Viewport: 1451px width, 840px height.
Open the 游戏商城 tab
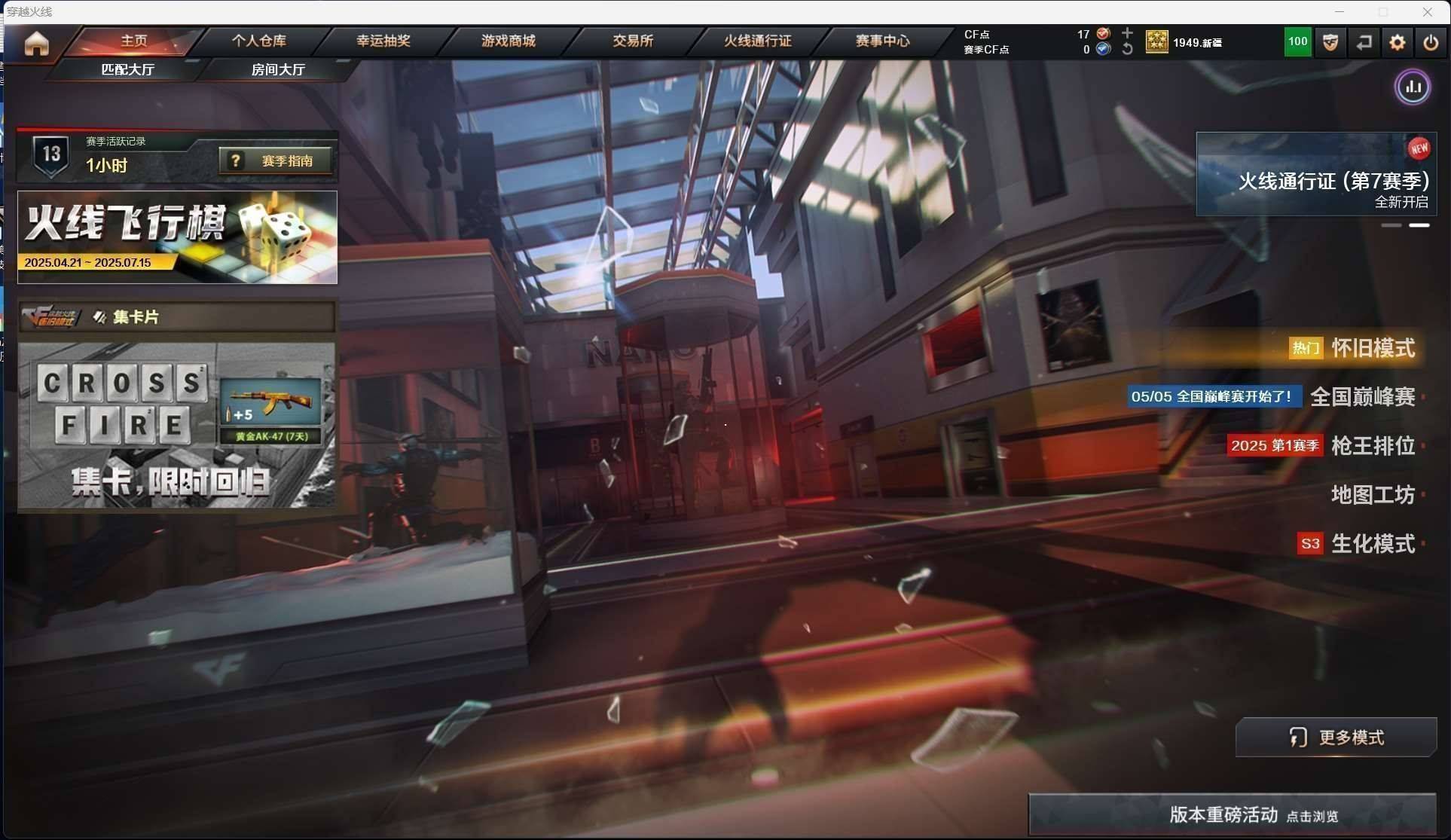click(x=508, y=41)
